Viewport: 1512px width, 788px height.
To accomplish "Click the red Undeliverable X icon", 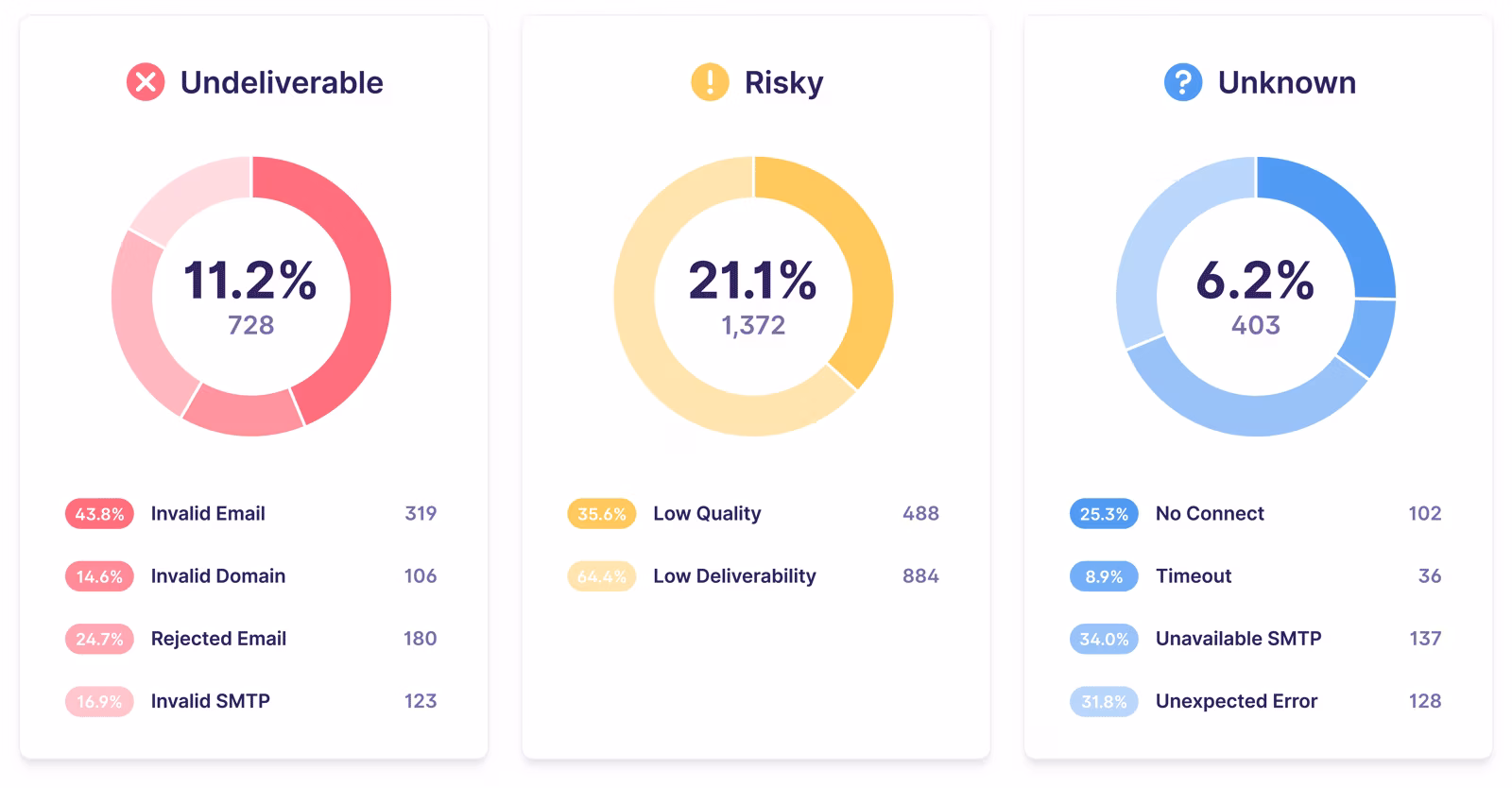I will click(x=146, y=82).
